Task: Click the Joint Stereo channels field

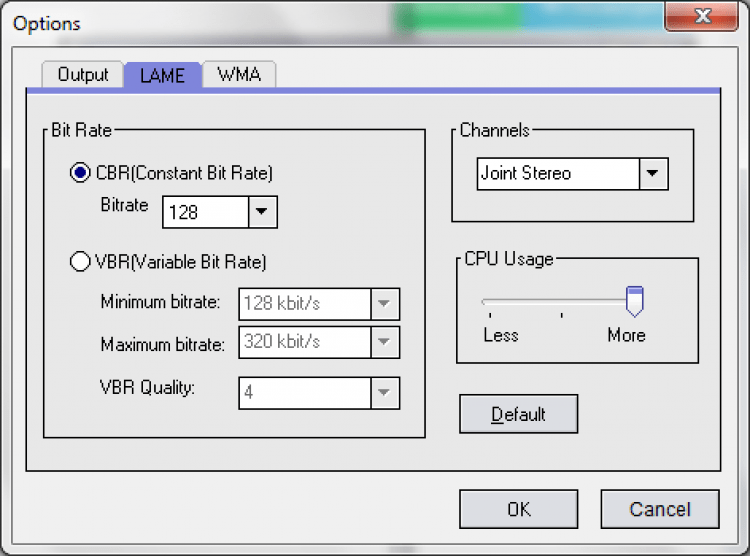Action: point(557,173)
